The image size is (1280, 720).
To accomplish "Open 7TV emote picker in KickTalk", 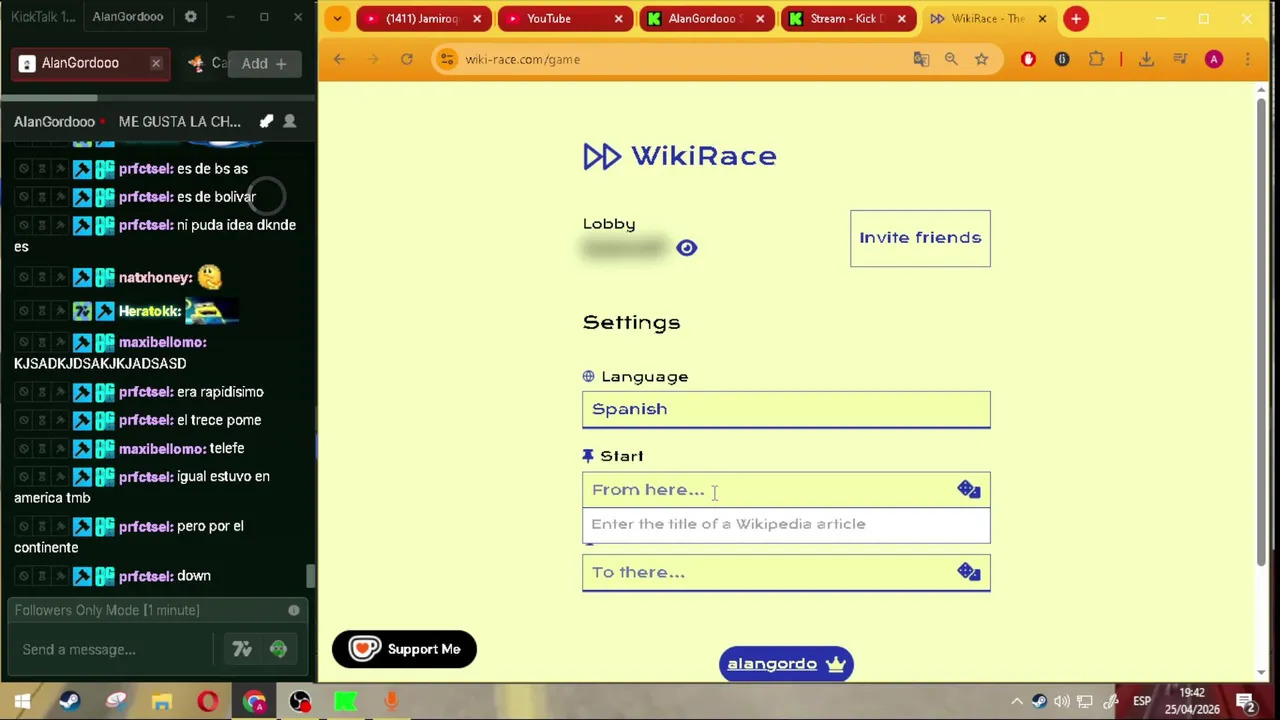I will [x=242, y=650].
